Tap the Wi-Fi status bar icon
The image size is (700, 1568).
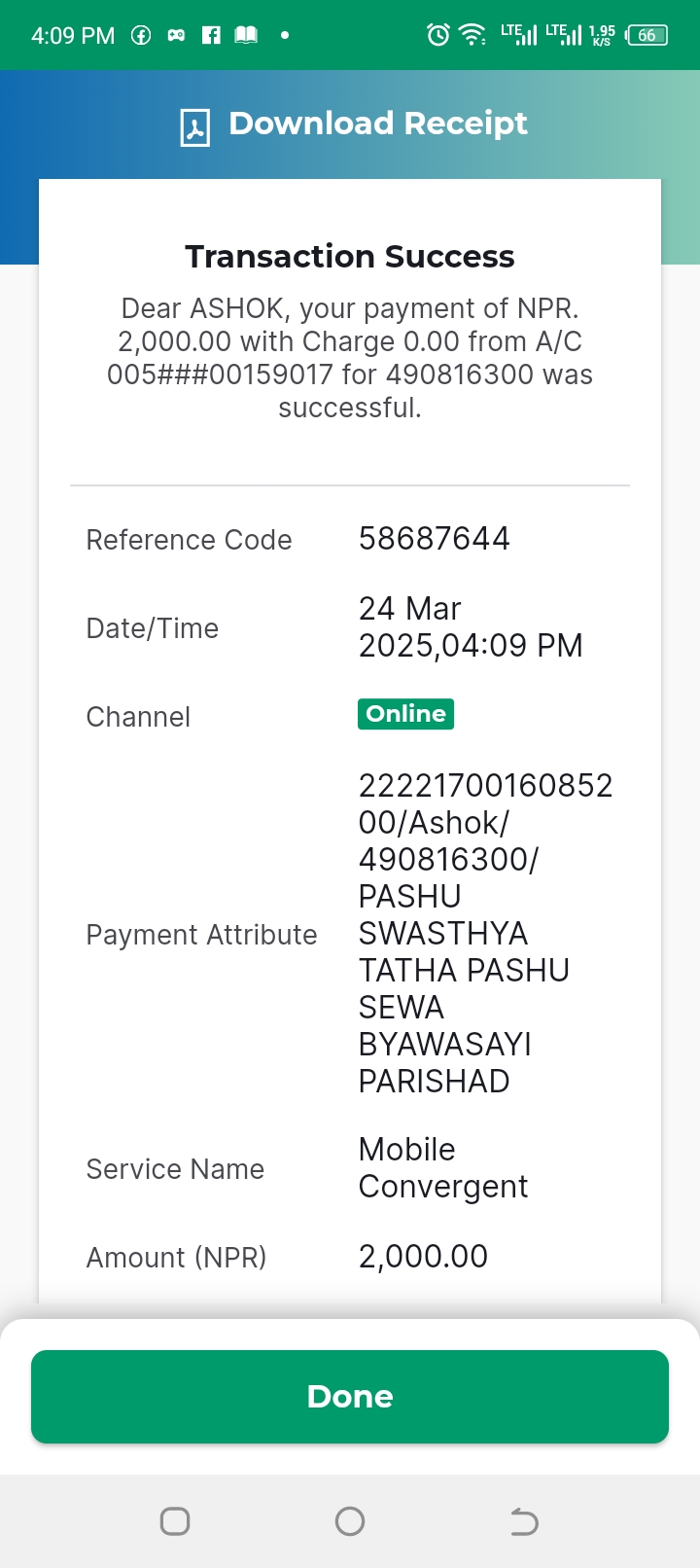tap(472, 35)
